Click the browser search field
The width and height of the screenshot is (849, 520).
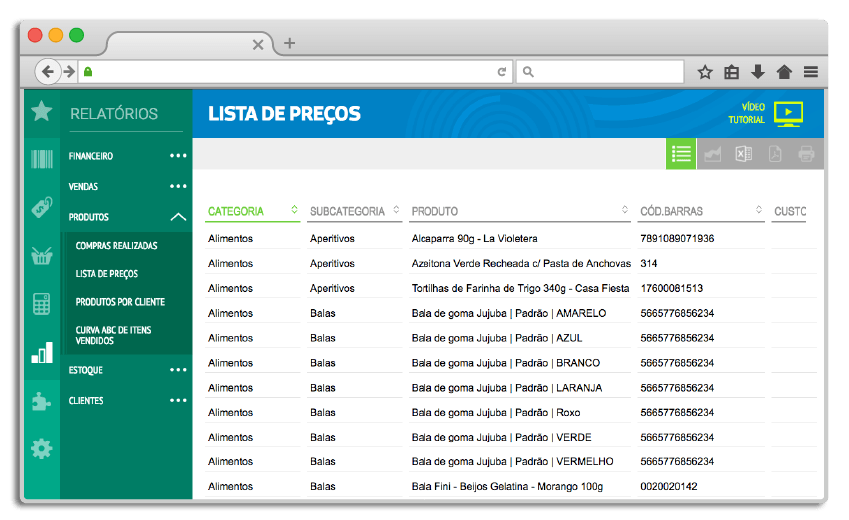pos(600,72)
